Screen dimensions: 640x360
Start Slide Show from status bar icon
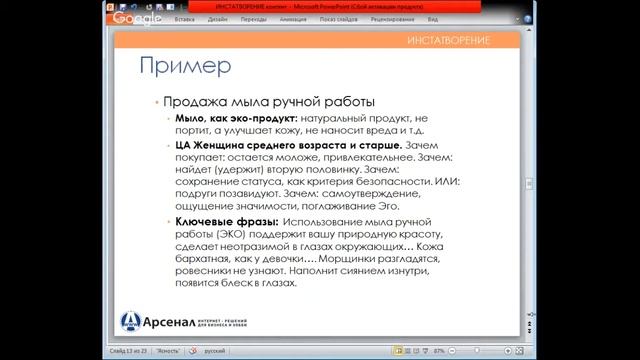(x=425, y=351)
